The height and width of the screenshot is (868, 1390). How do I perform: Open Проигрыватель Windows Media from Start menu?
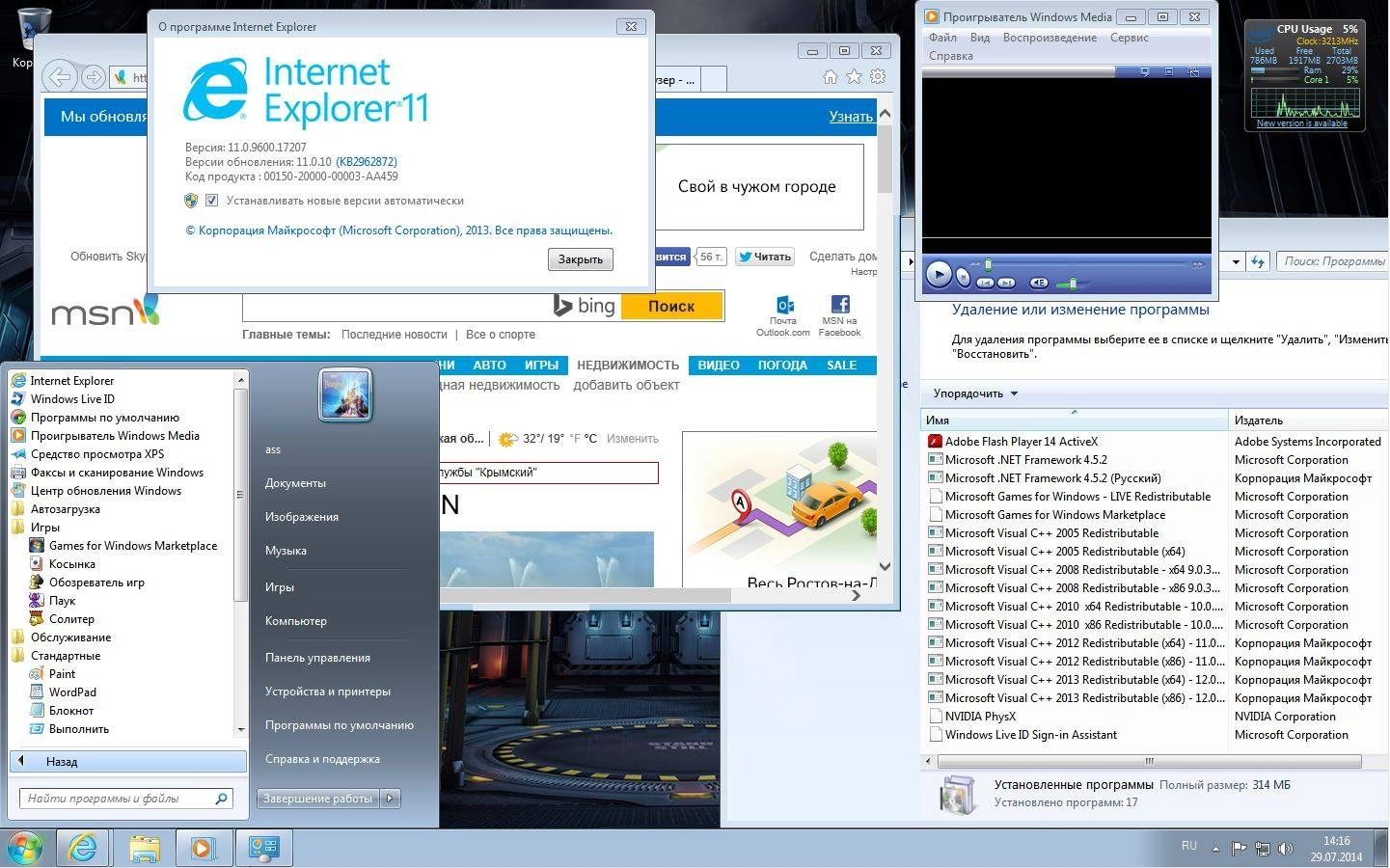tap(115, 436)
